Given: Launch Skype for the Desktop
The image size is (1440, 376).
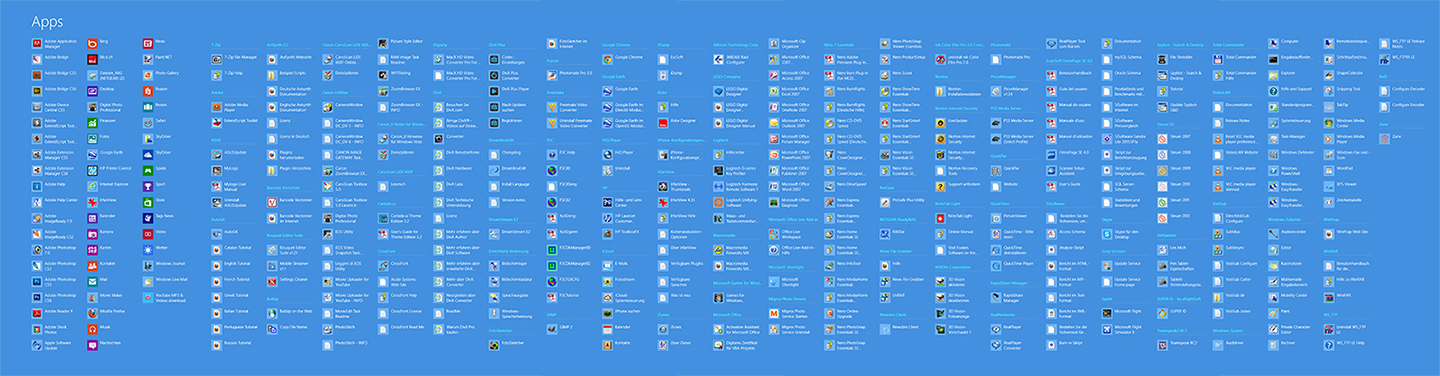Looking at the screenshot, I should (x=1123, y=233).
